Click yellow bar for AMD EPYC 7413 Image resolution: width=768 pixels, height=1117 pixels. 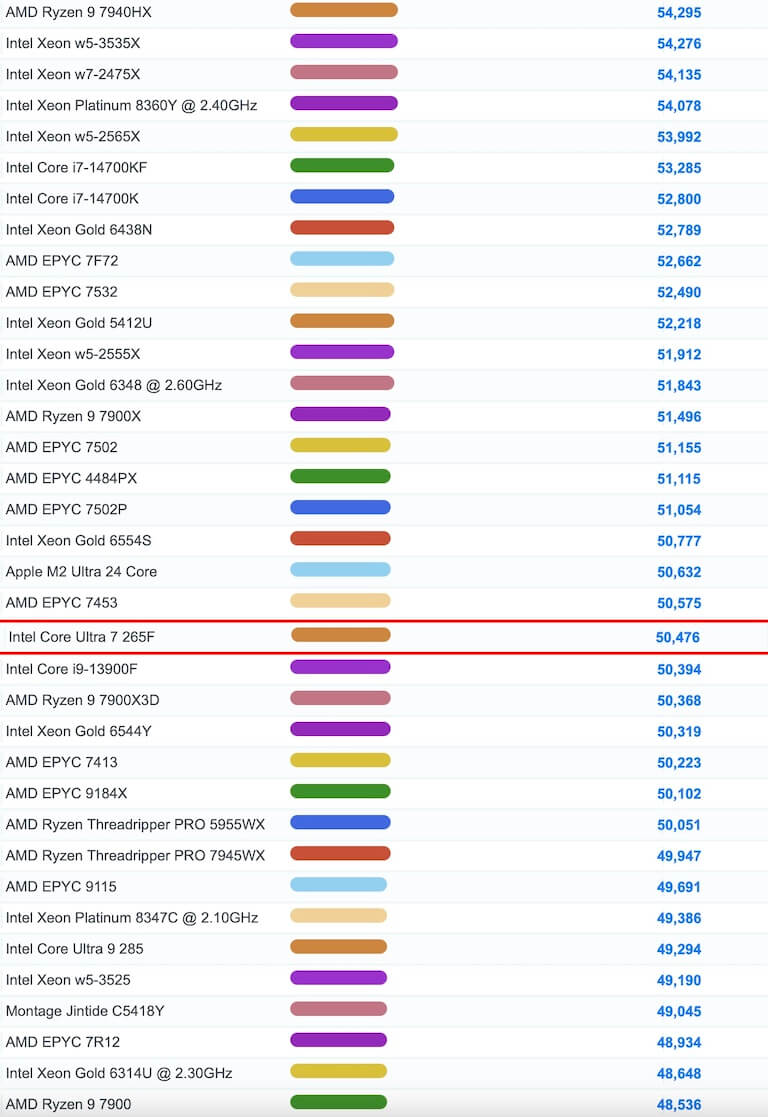point(341,760)
